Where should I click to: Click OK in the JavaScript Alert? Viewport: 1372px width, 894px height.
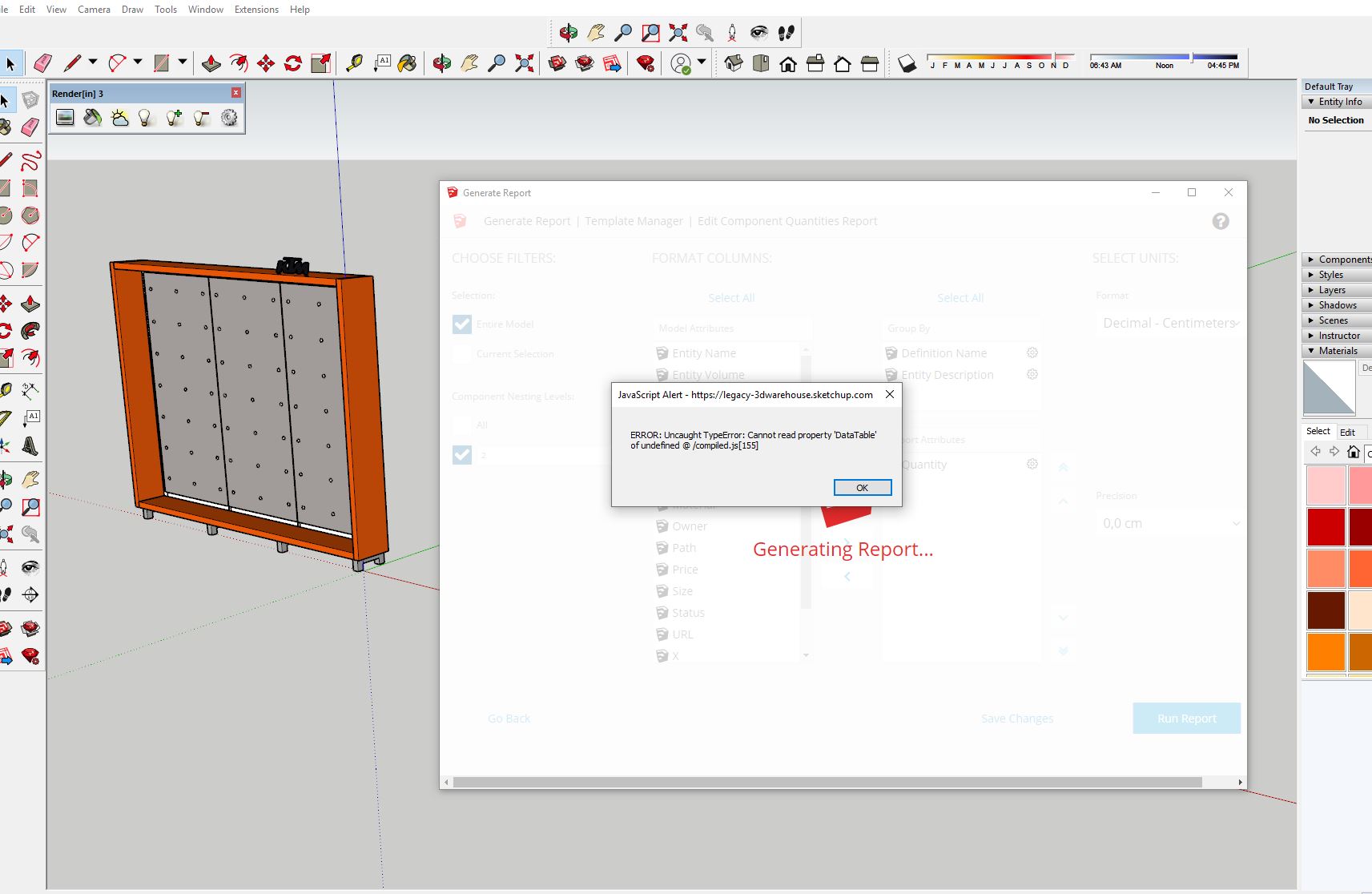pos(863,487)
